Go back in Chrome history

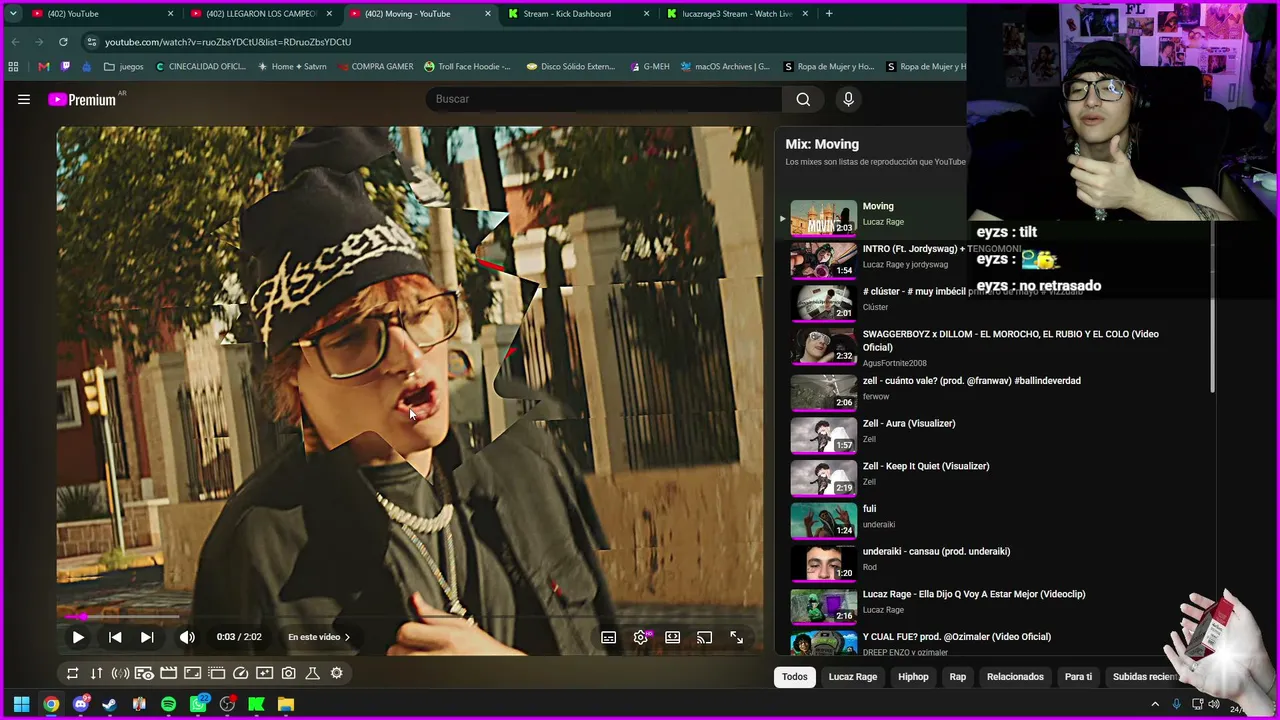[x=15, y=42]
